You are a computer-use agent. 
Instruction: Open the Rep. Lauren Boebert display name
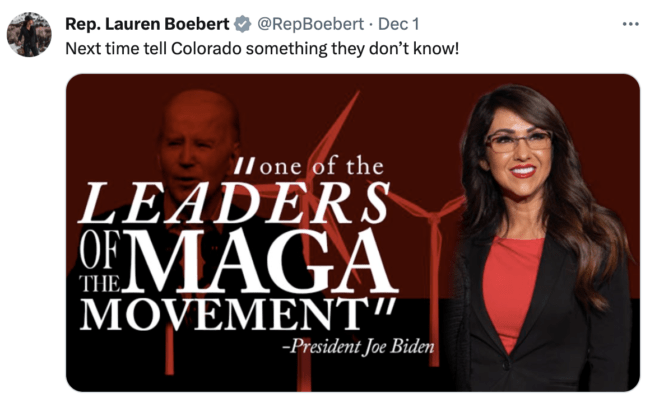[147, 24]
